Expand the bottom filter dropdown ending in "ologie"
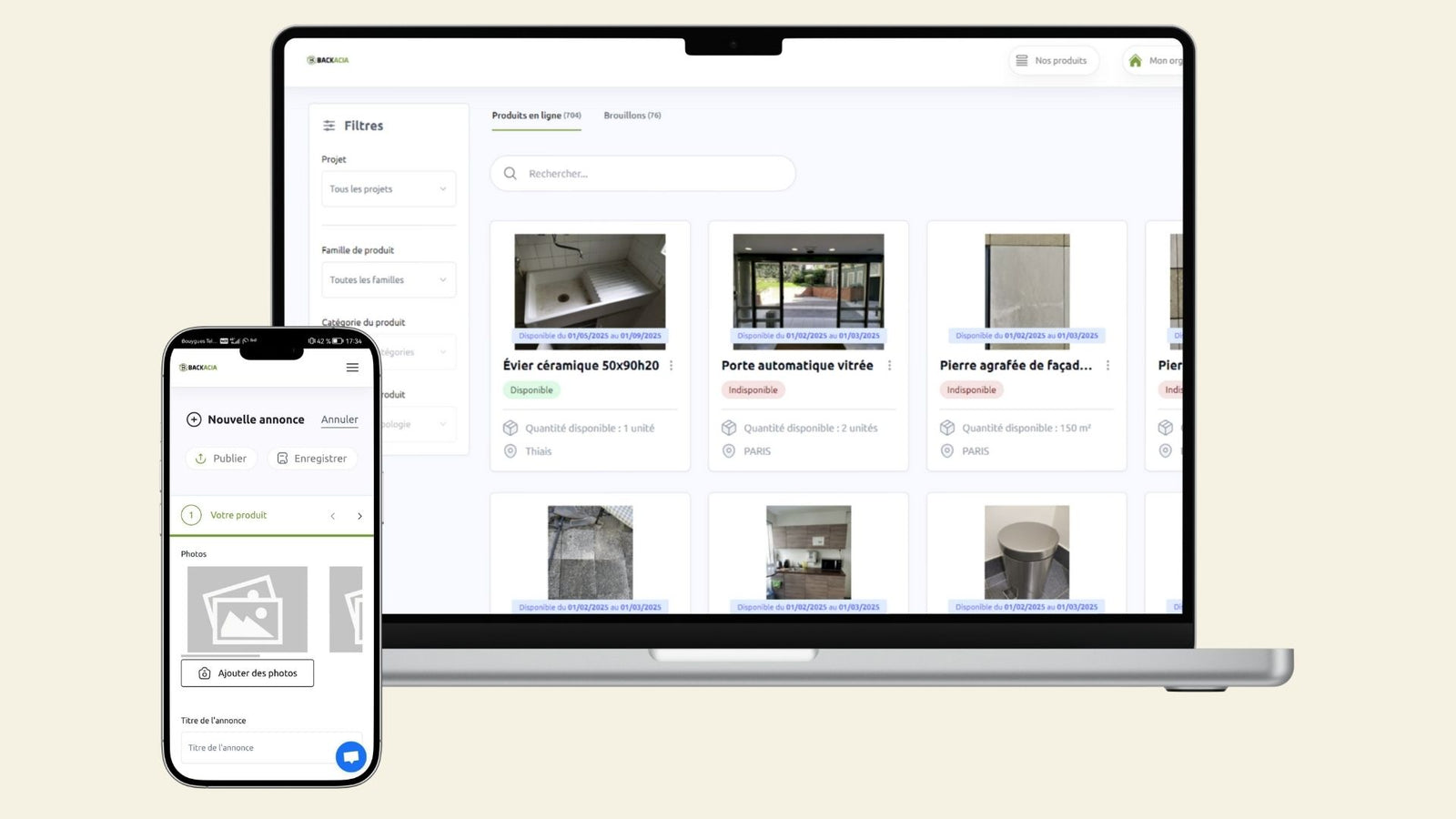Image resolution: width=1456 pixels, height=819 pixels. 418,424
